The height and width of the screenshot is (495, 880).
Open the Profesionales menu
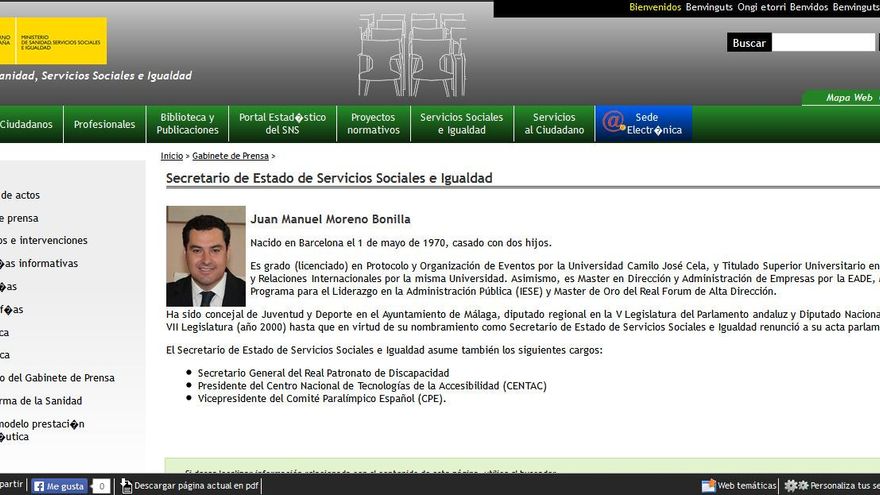click(104, 125)
